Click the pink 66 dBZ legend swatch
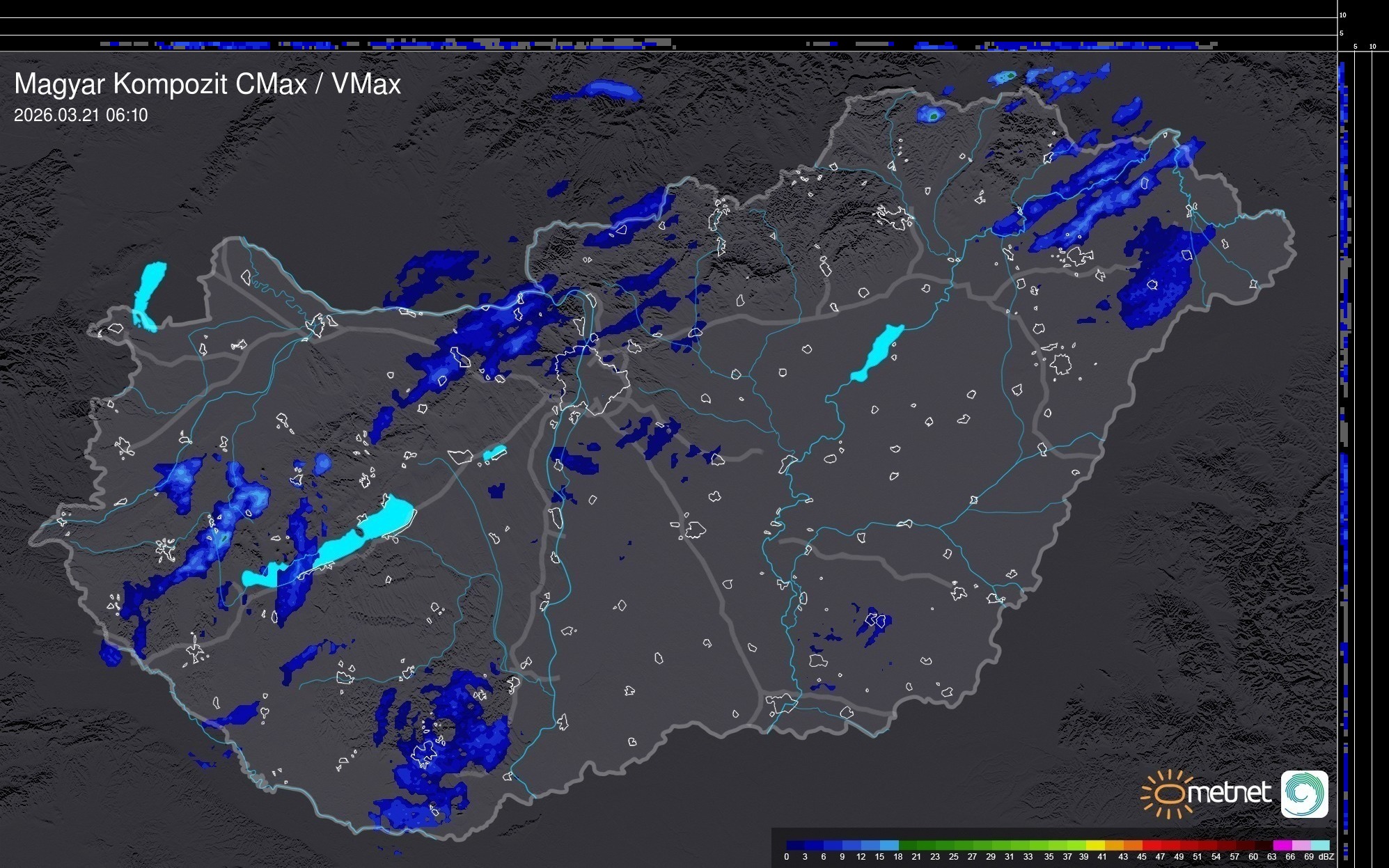This screenshot has height=868, width=1389. (1301, 845)
